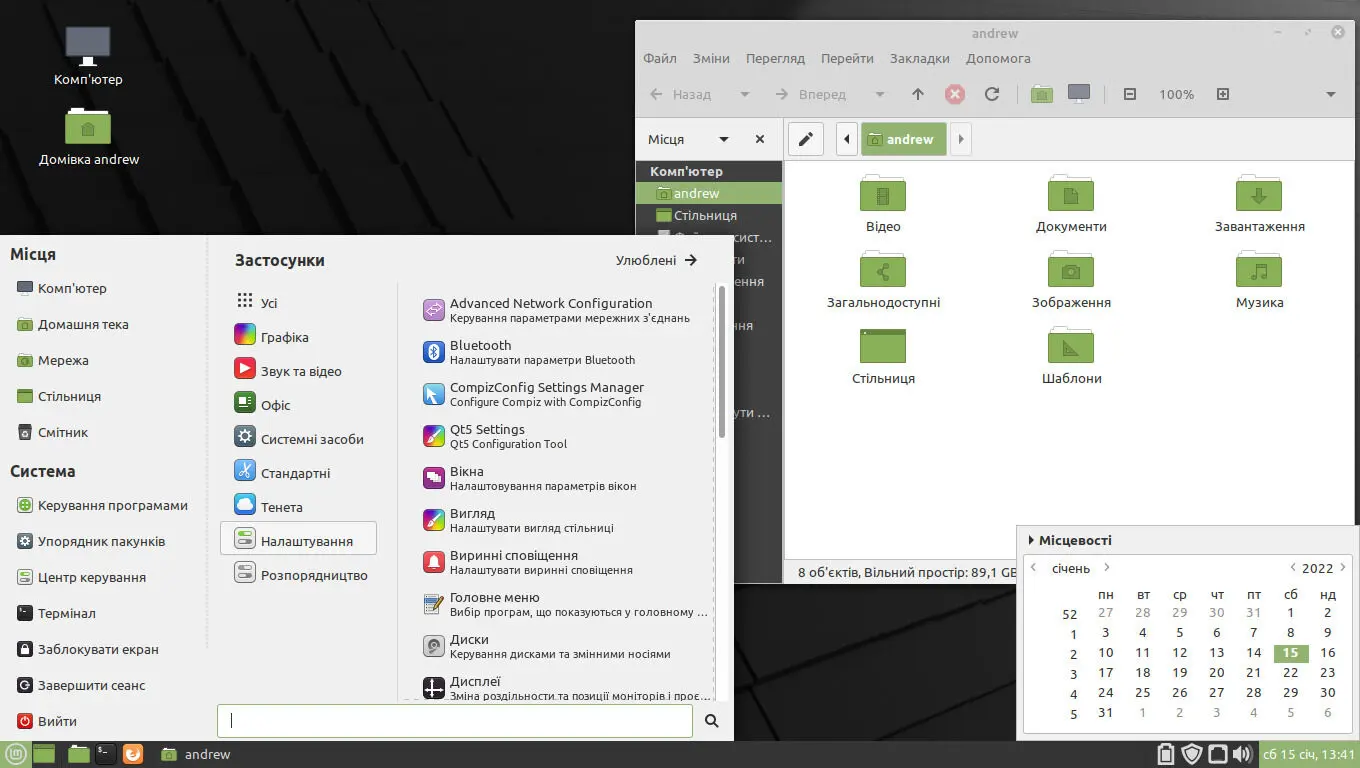
Task: Go up to parent folder arrow
Action: (918, 94)
